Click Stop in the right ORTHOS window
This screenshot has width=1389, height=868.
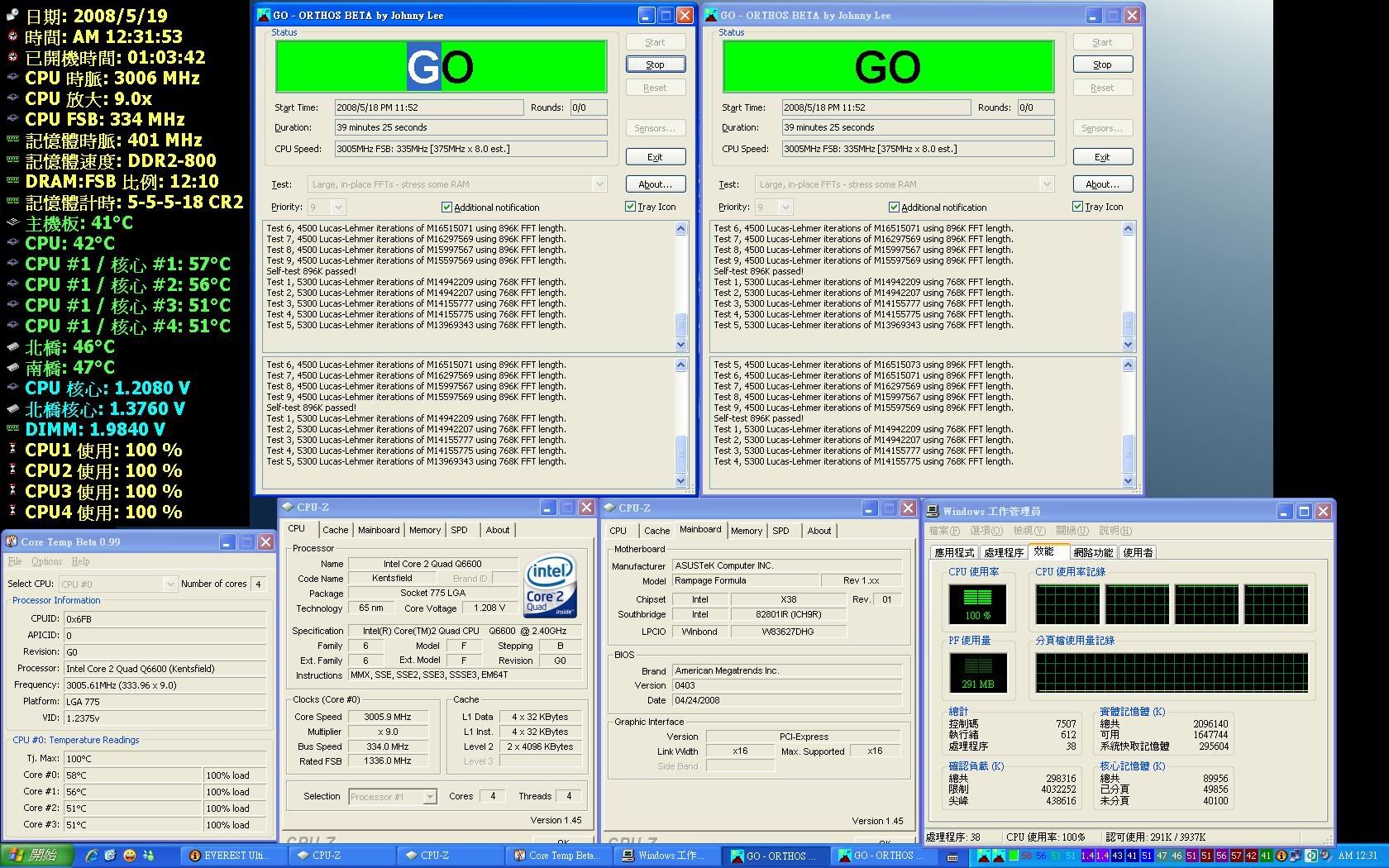tap(1102, 64)
